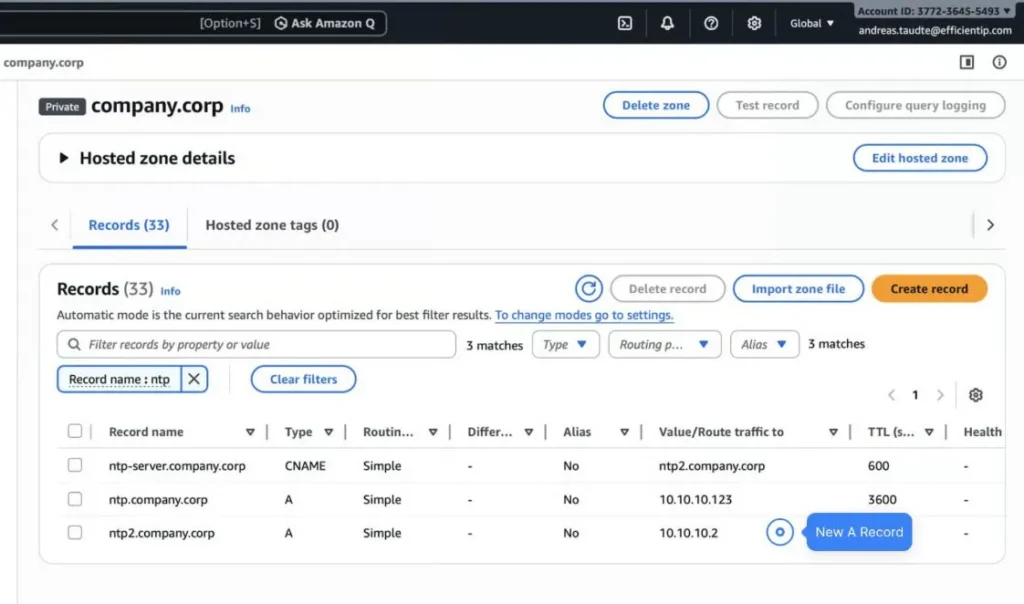This screenshot has height=604, width=1024.
Task: Sort by Type column arrow
Action: coord(328,432)
